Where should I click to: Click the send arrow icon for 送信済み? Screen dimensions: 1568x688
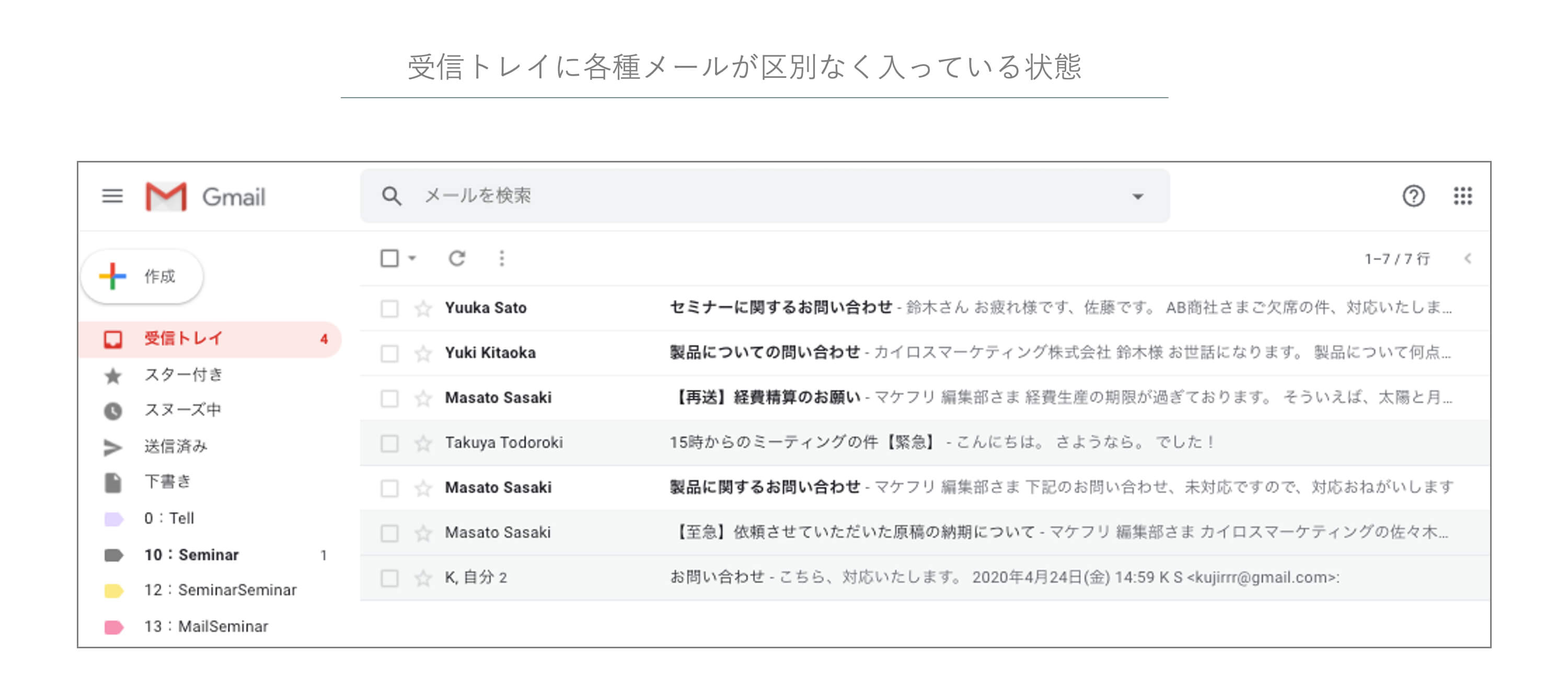tap(112, 448)
